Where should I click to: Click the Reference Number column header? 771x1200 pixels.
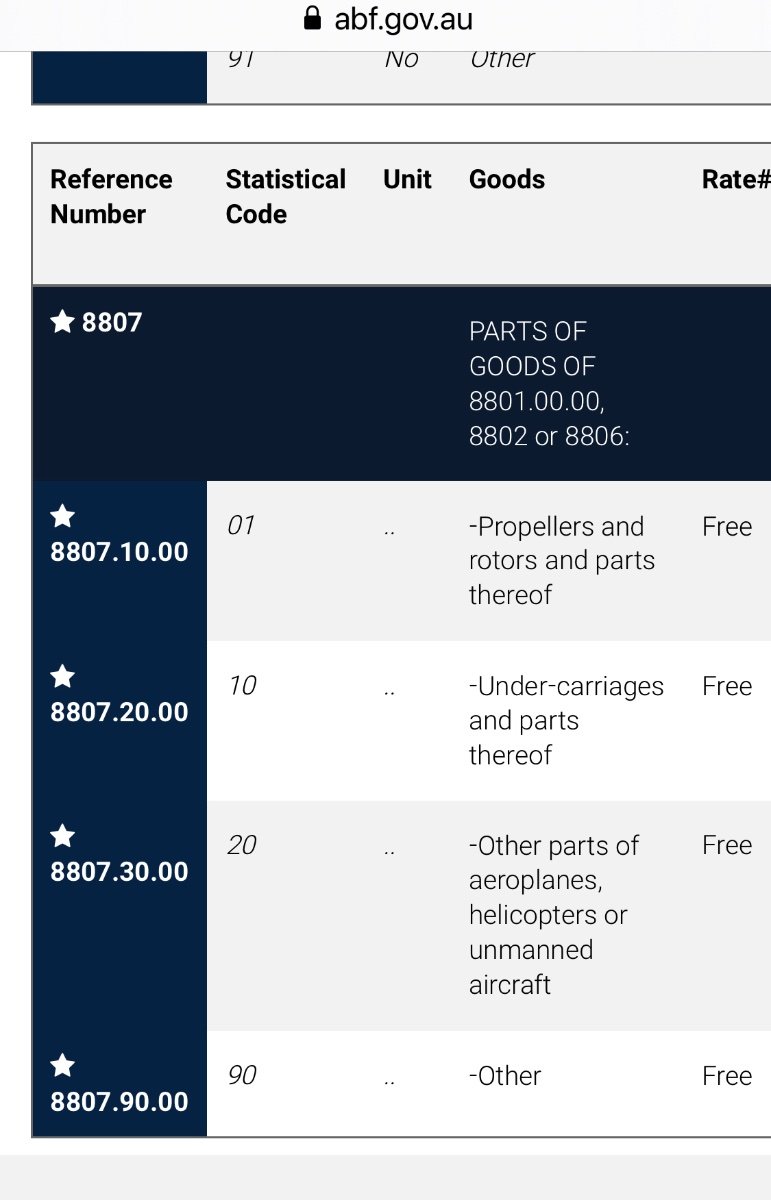(111, 197)
